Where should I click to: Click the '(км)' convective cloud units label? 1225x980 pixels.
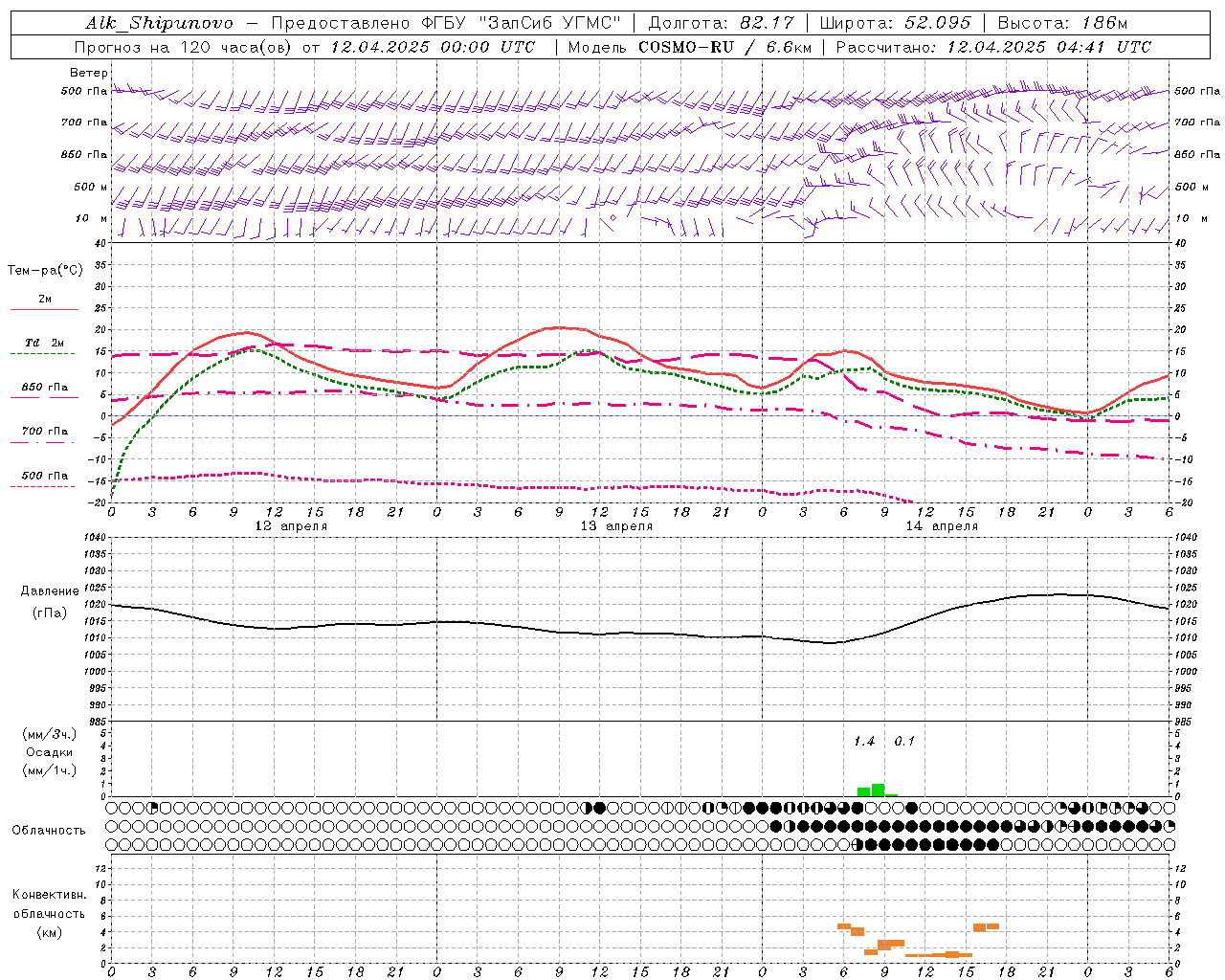click(x=50, y=932)
